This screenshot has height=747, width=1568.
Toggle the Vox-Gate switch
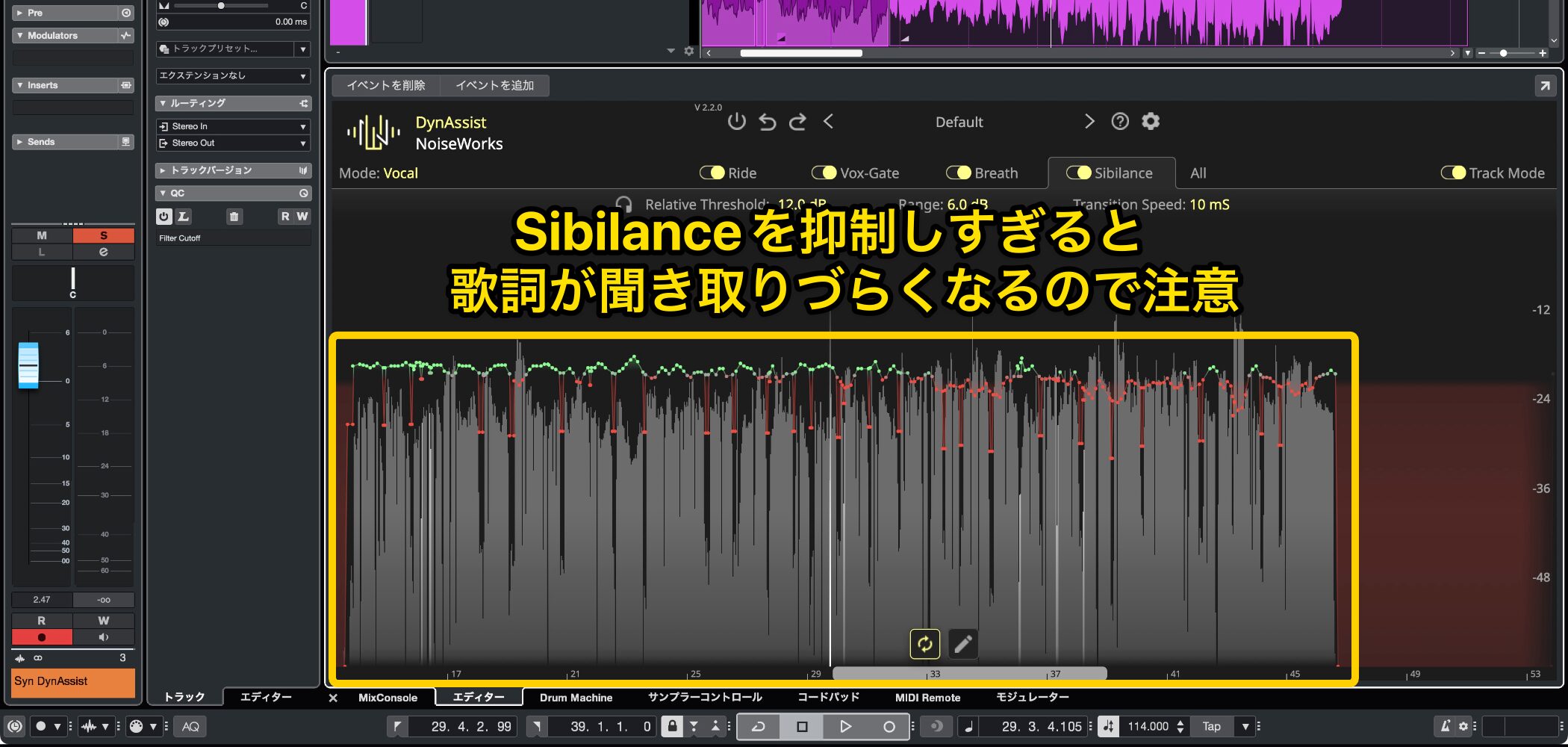coord(824,173)
